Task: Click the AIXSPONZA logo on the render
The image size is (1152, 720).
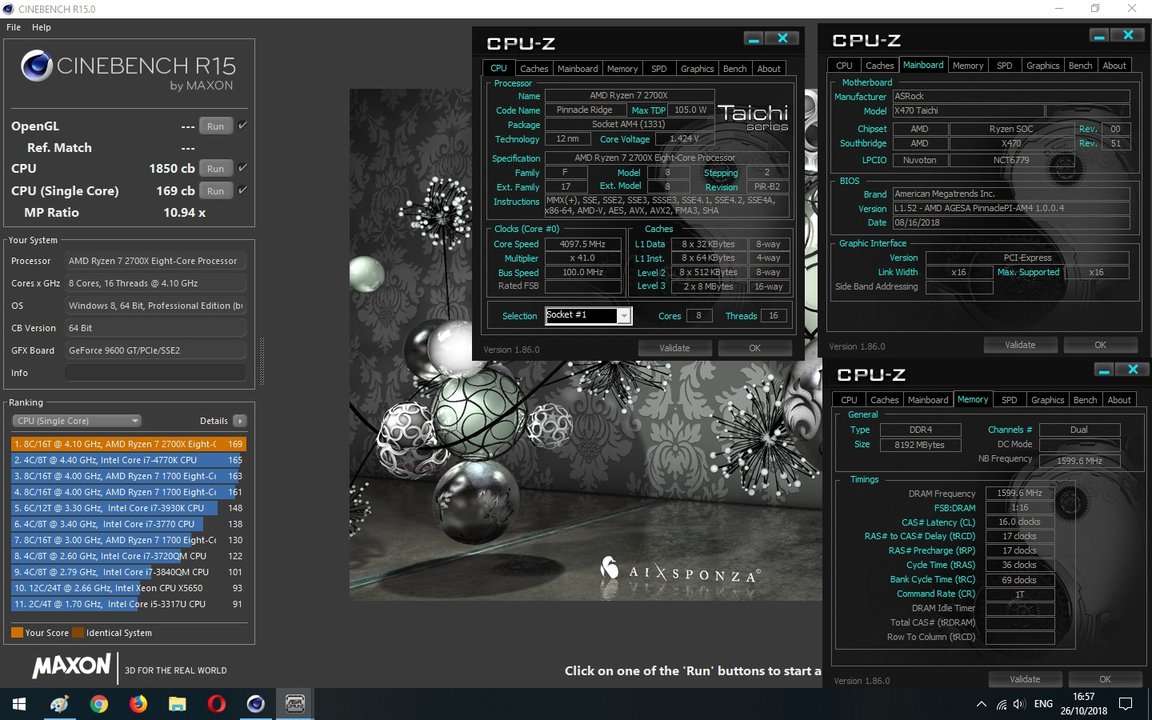Action: [x=680, y=571]
